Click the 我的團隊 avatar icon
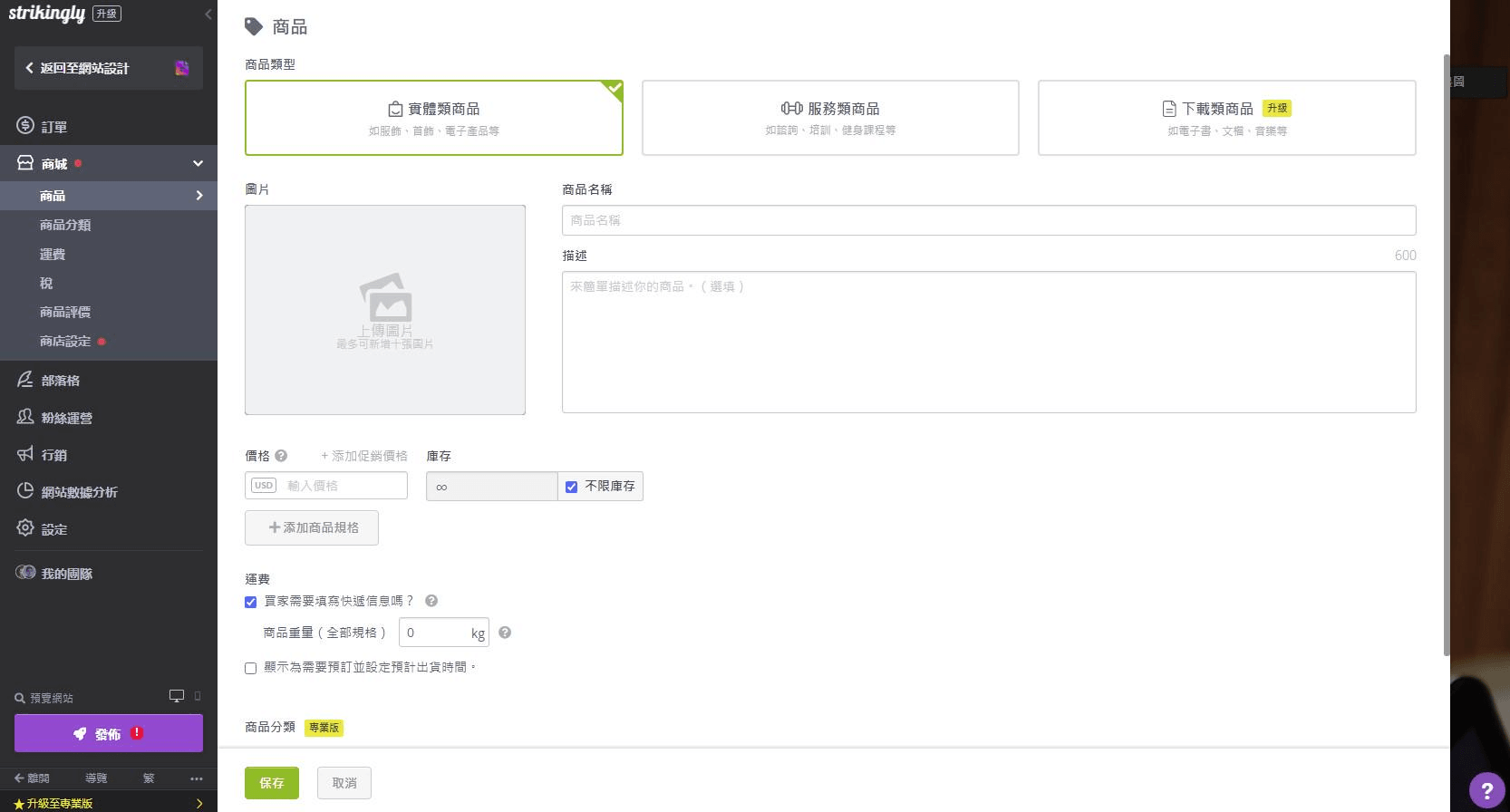The width and height of the screenshot is (1510, 812). (x=25, y=573)
